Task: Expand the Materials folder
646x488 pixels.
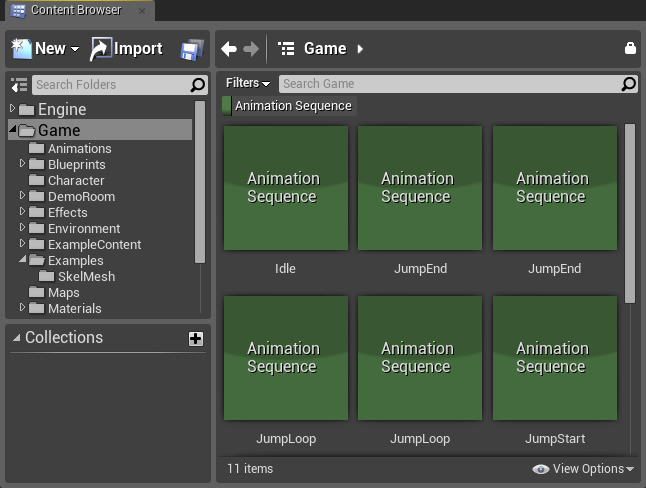Action: pos(22,307)
